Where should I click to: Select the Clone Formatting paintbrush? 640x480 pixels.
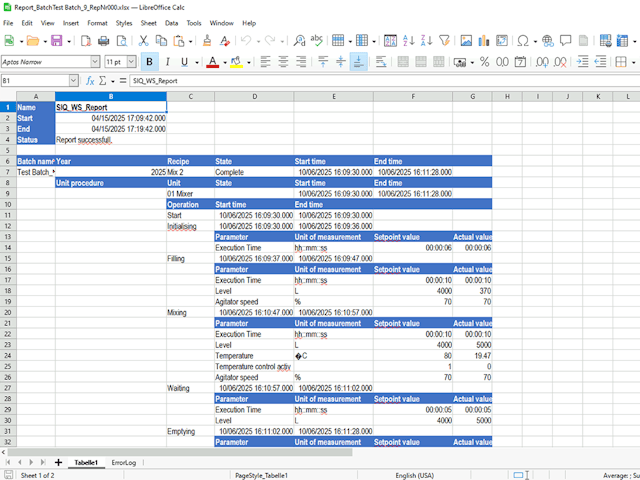pyautogui.click(x=207, y=40)
